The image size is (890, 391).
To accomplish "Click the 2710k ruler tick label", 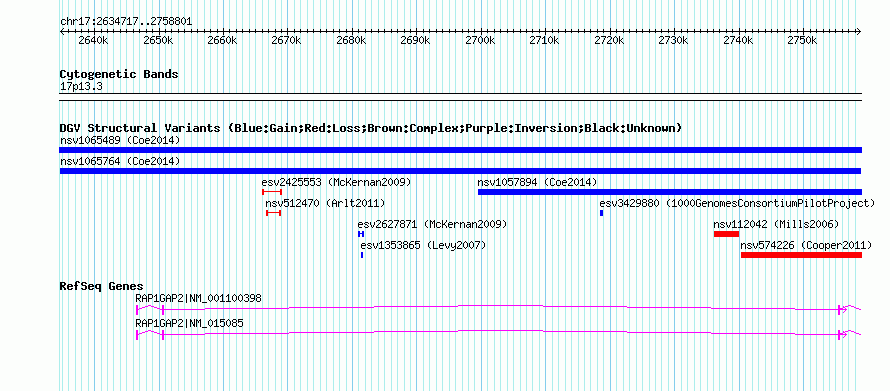I will (544, 41).
